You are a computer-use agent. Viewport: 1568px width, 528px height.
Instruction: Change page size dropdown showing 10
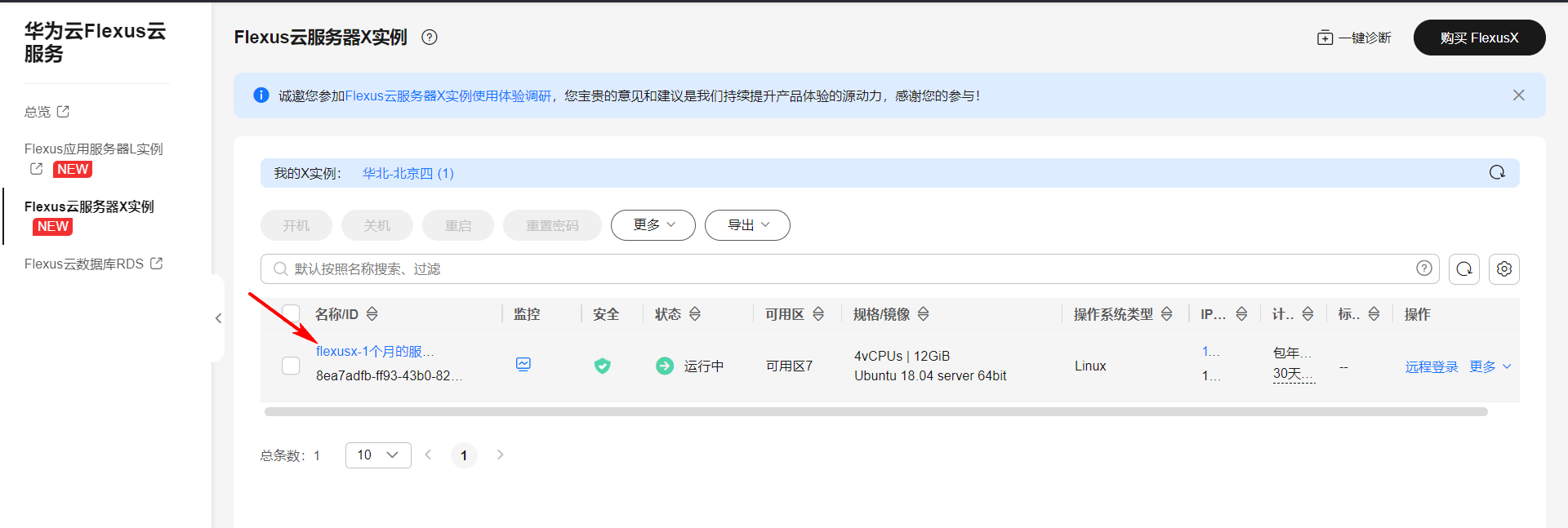point(377,455)
